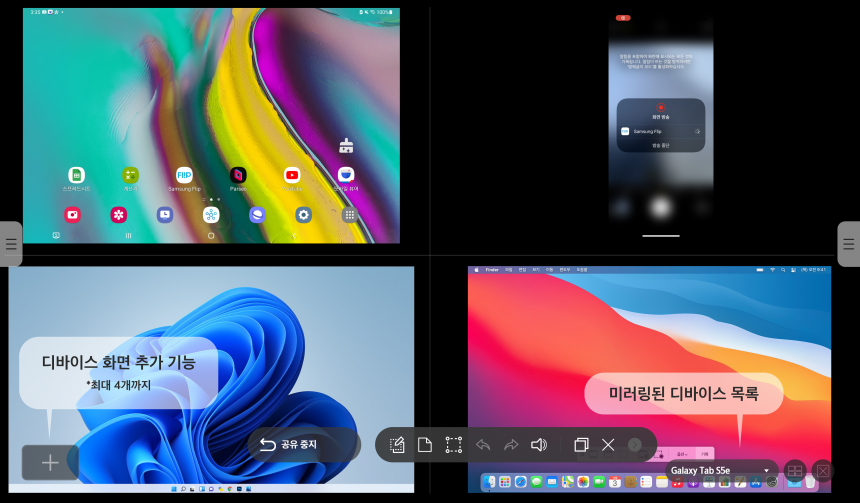The image size is (860, 503).
Task: Launch the camera app in tablet dock
Action: tap(72, 214)
